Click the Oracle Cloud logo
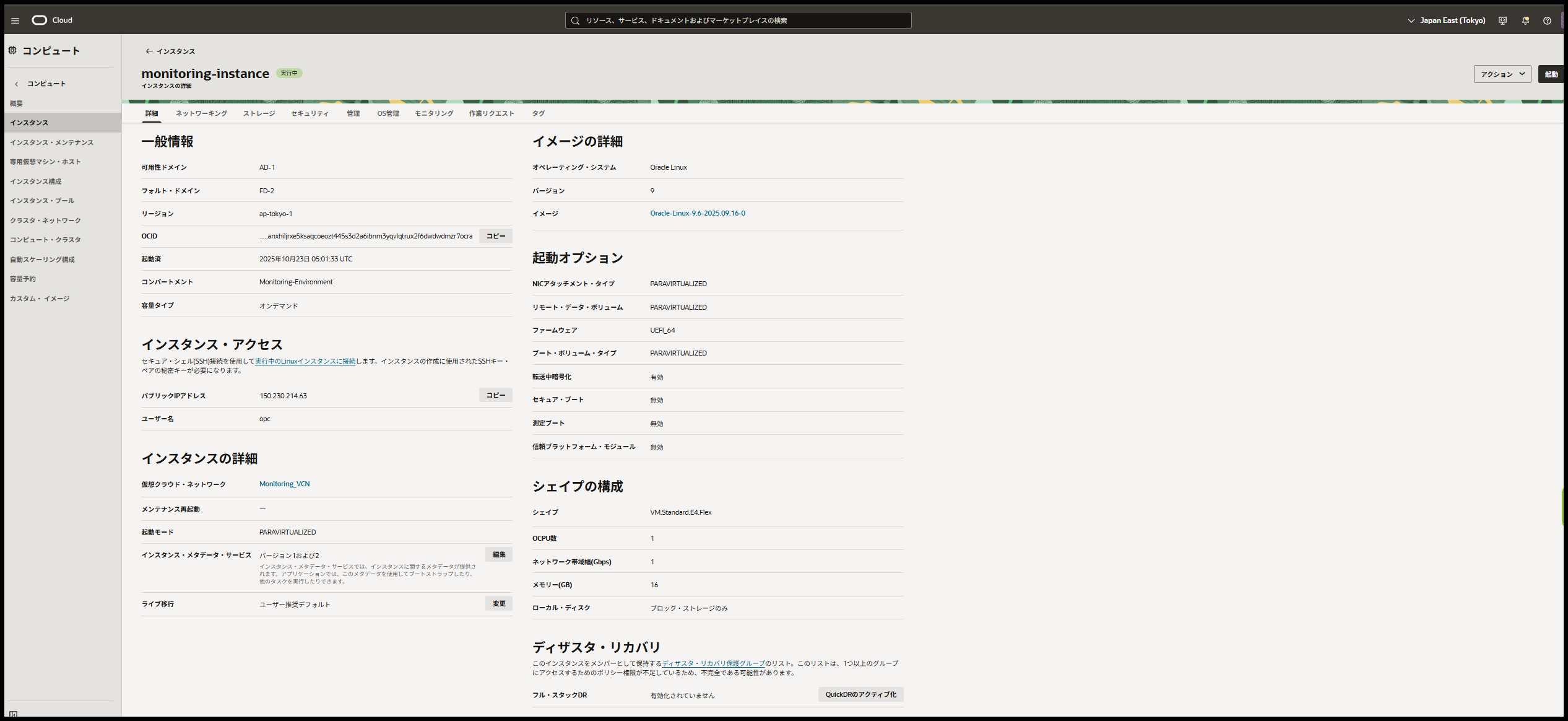 pos(40,20)
